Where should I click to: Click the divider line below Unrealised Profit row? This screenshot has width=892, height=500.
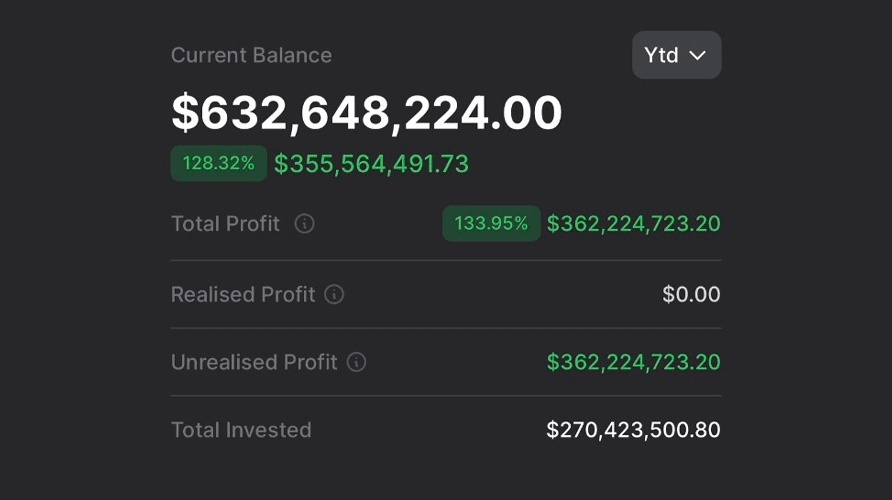pos(446,396)
